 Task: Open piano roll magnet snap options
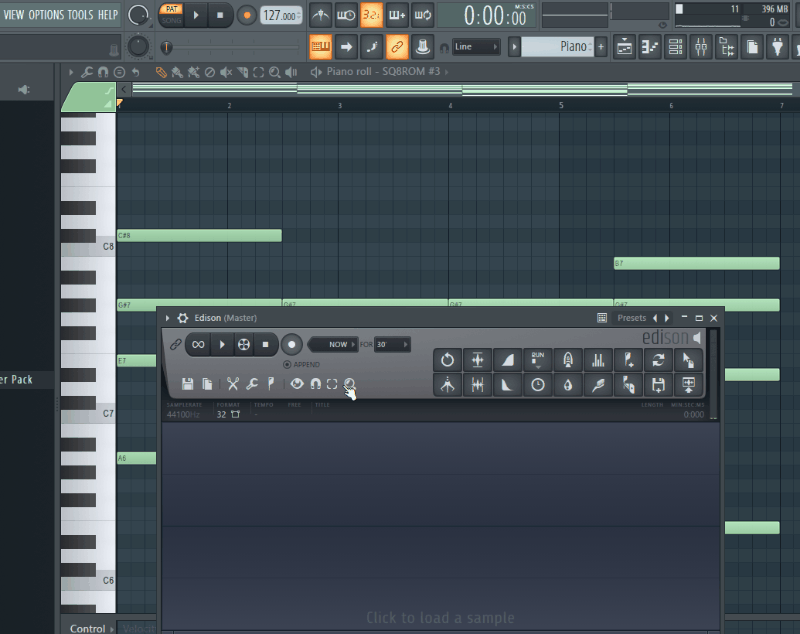103,72
